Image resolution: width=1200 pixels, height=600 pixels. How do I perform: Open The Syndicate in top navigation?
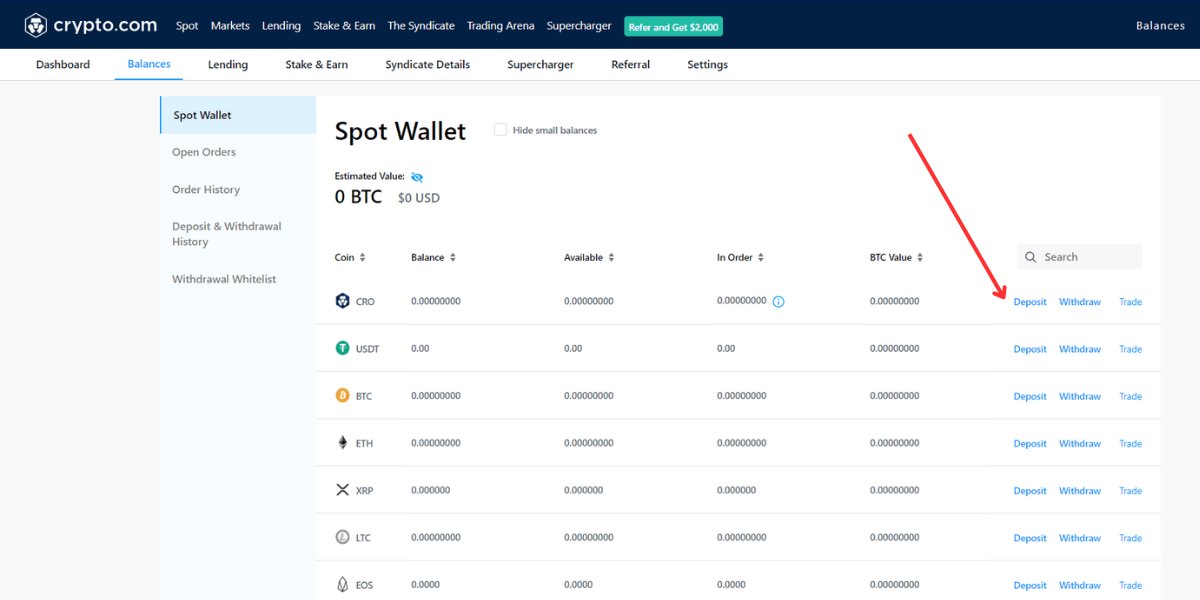[421, 26]
